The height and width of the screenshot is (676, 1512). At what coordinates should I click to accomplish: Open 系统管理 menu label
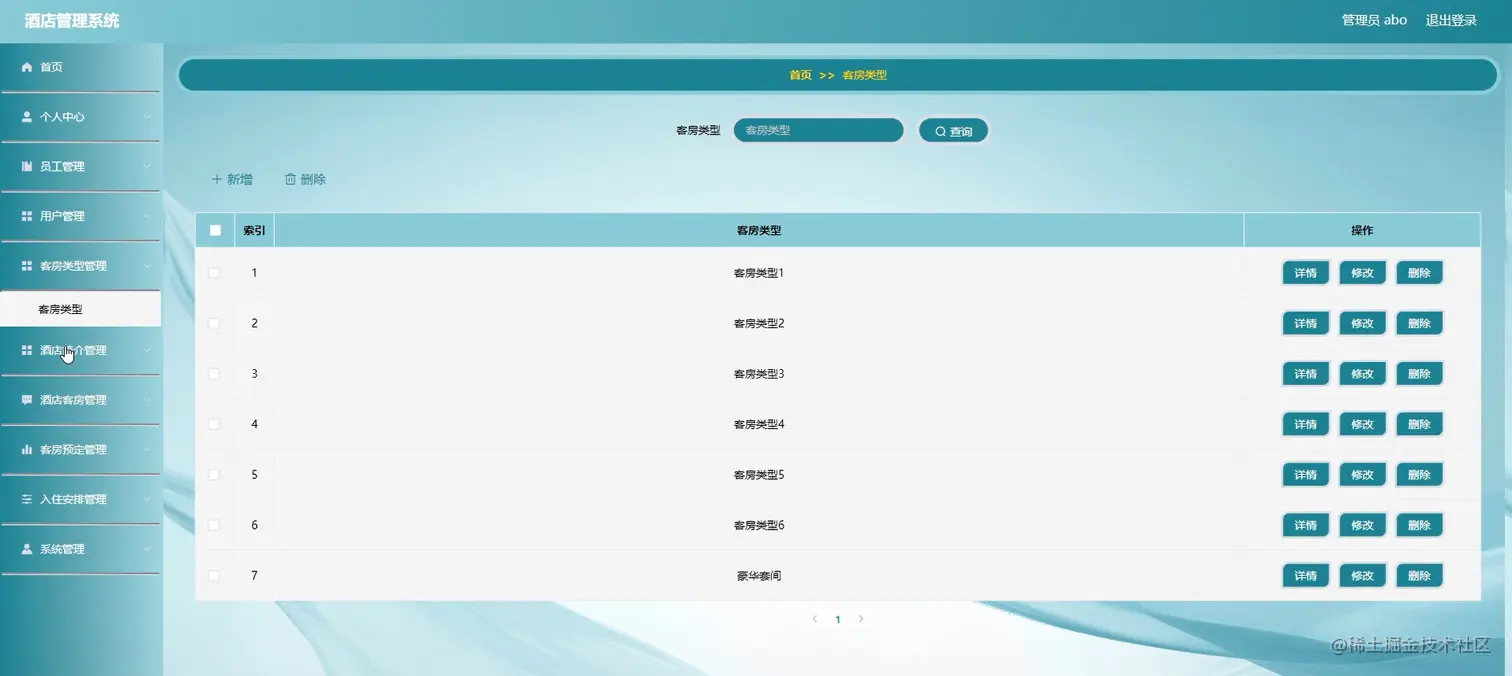(62, 549)
